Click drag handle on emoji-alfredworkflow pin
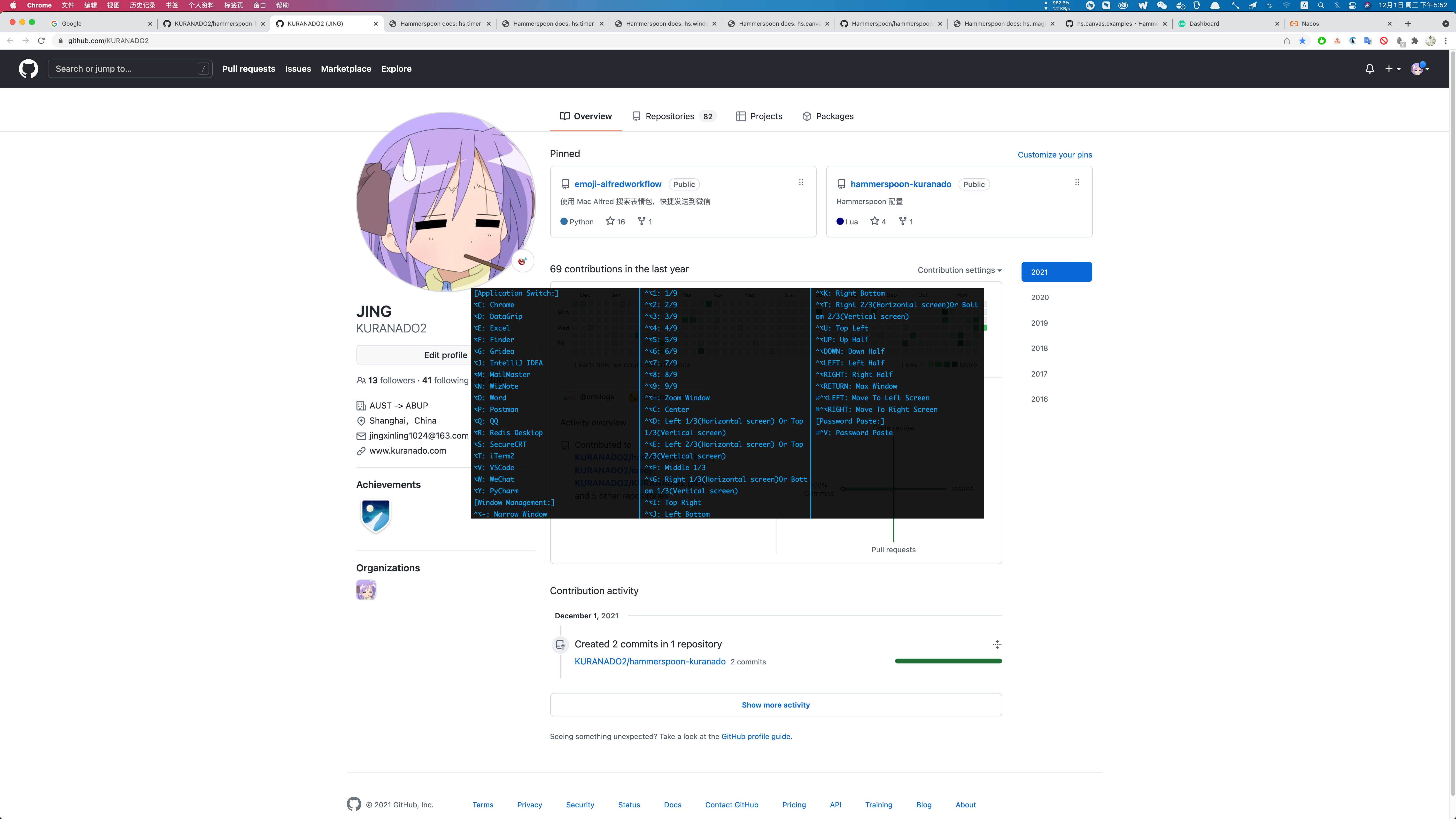The image size is (1456, 819). tap(800, 183)
